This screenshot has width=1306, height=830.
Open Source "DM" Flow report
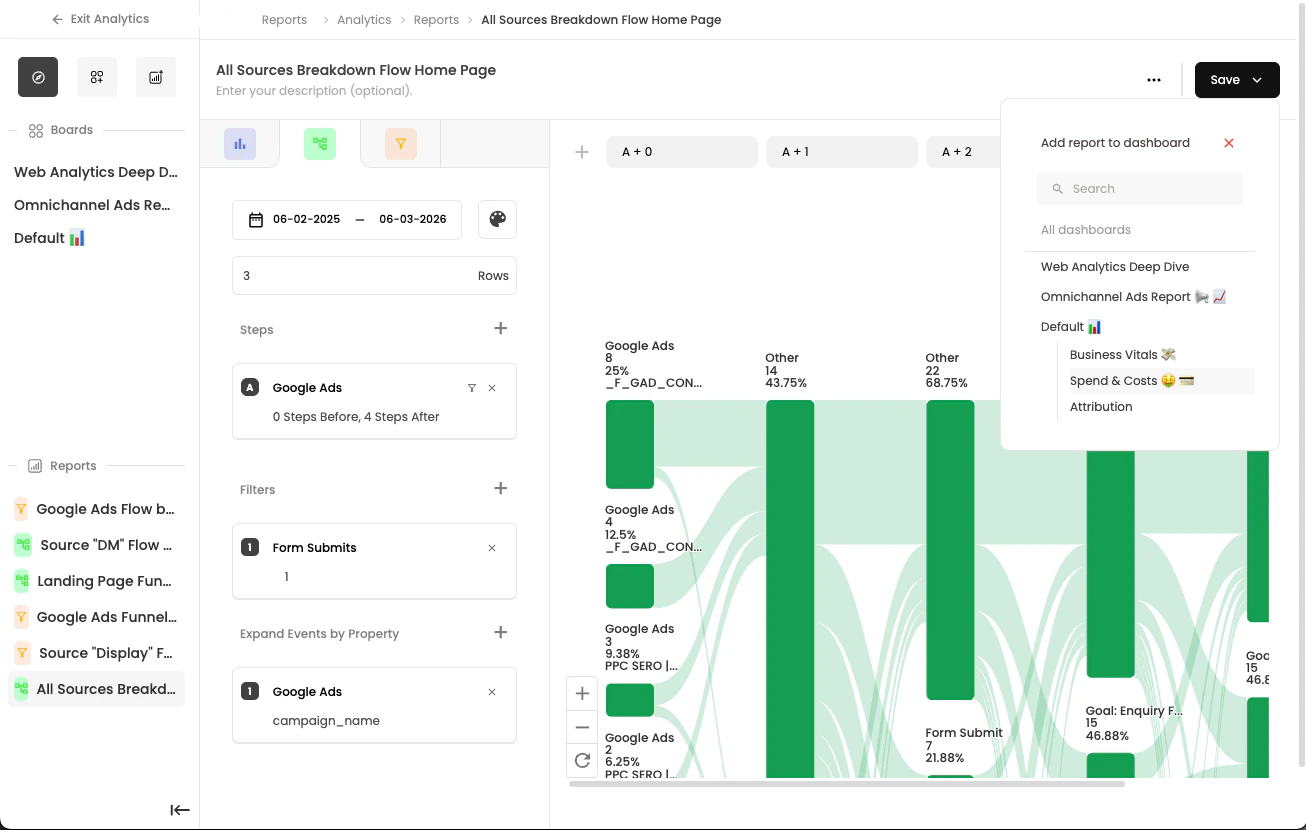(x=96, y=545)
